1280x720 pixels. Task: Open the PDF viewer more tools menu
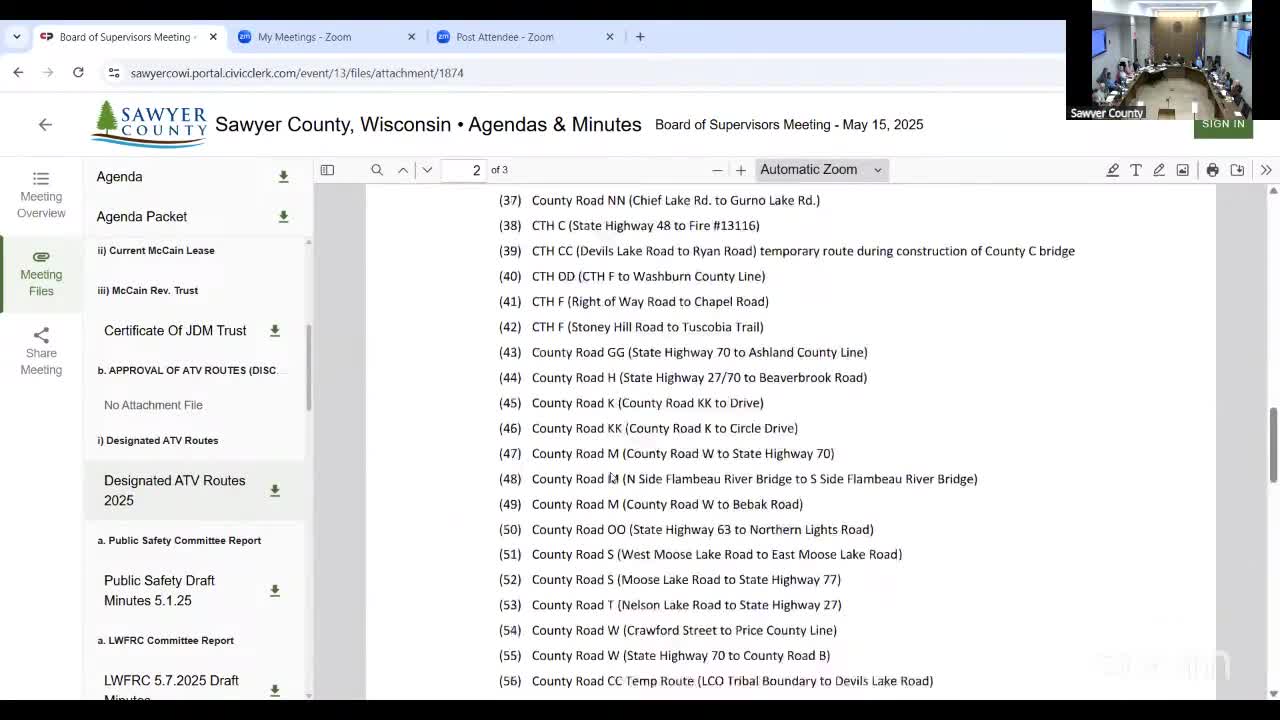tap(1266, 170)
